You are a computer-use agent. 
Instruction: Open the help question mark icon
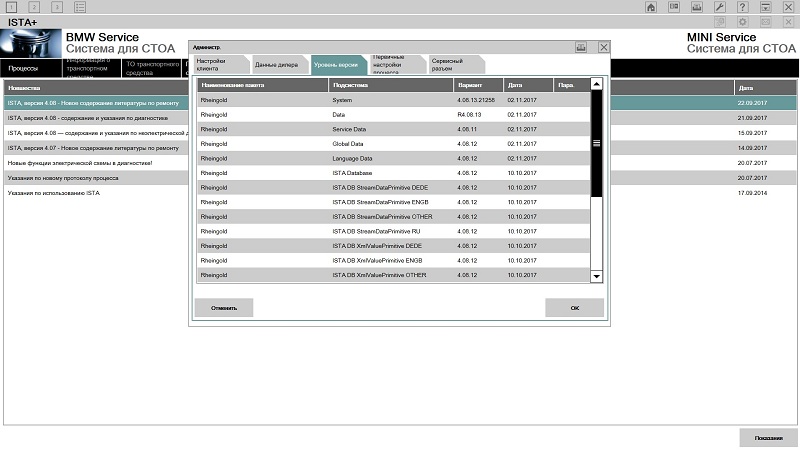[743, 7]
